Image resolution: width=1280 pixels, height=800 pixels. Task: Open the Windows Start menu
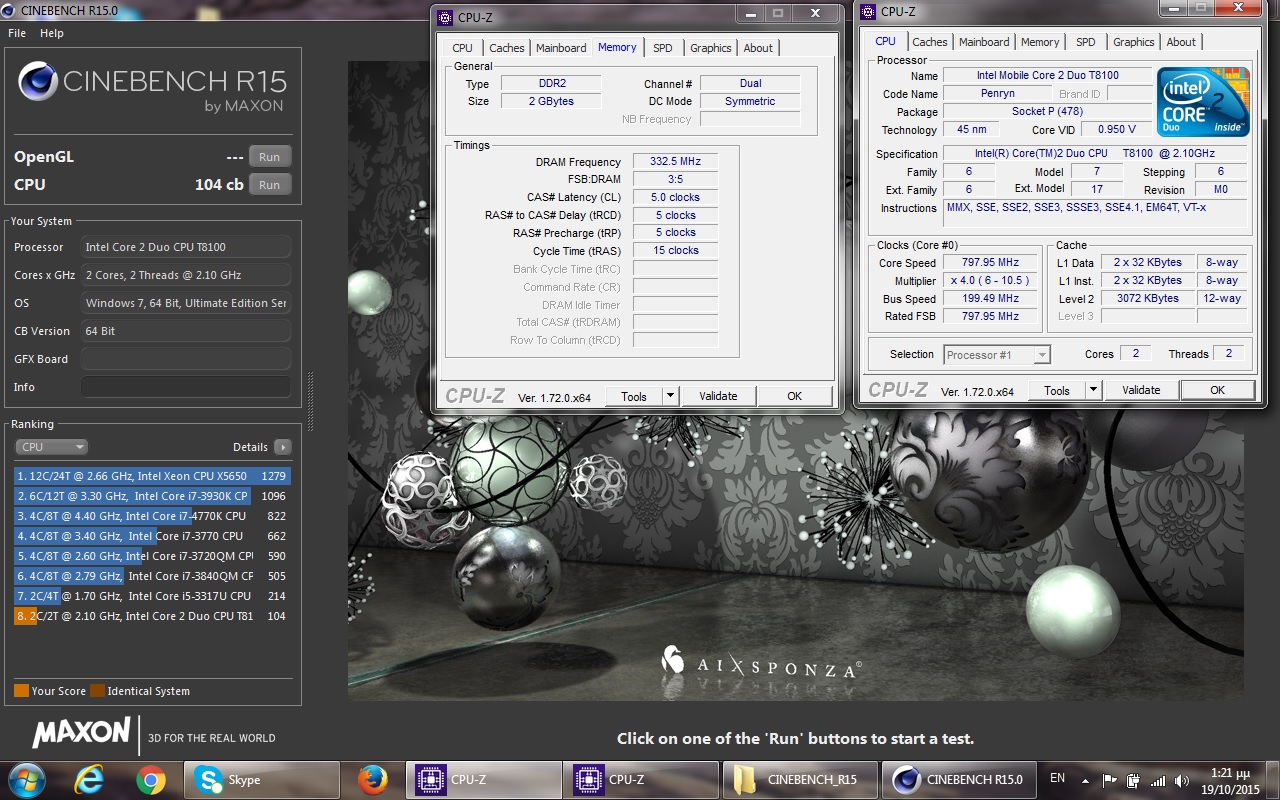pos(26,780)
